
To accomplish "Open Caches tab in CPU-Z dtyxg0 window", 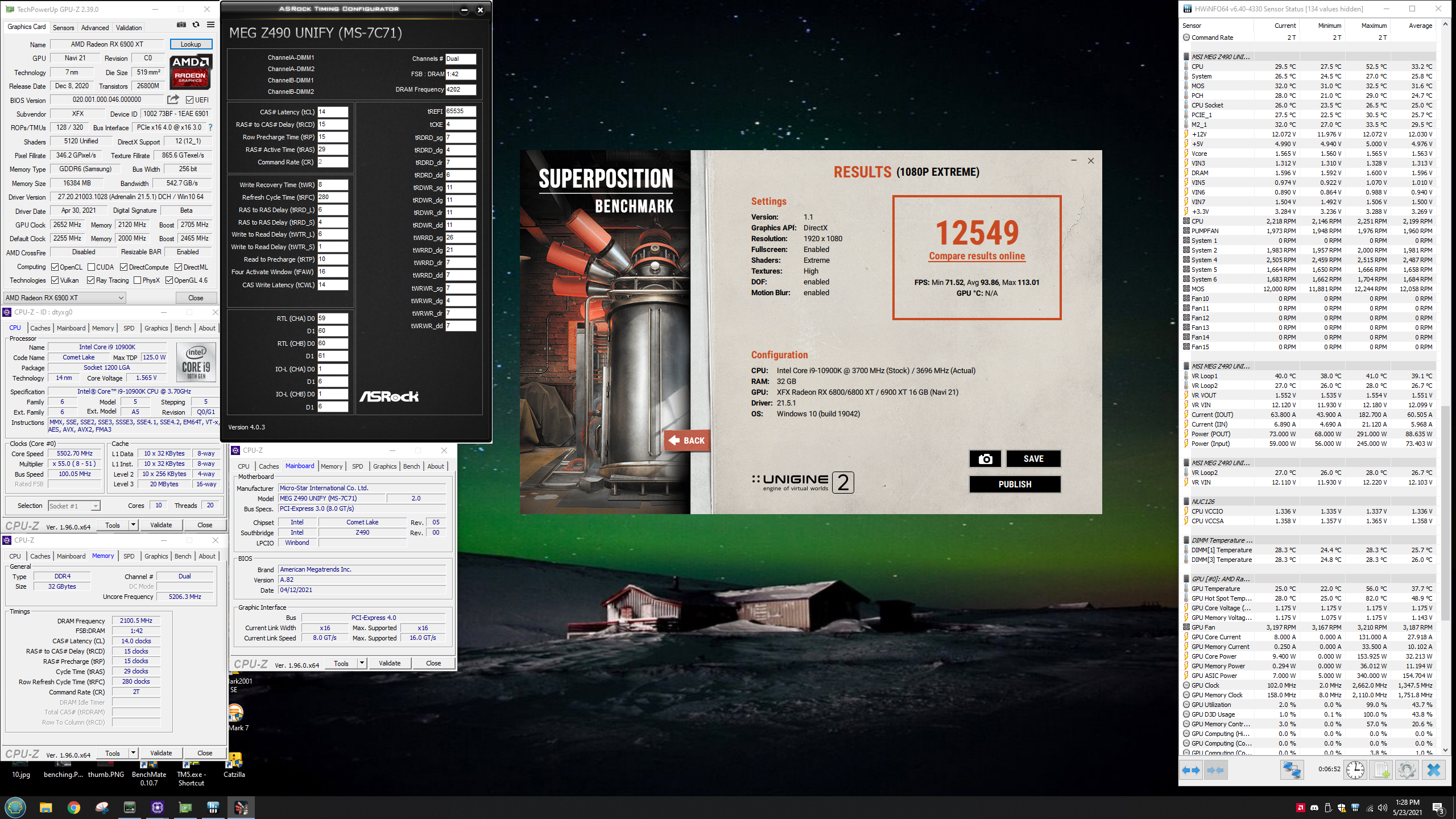I will tap(40, 328).
